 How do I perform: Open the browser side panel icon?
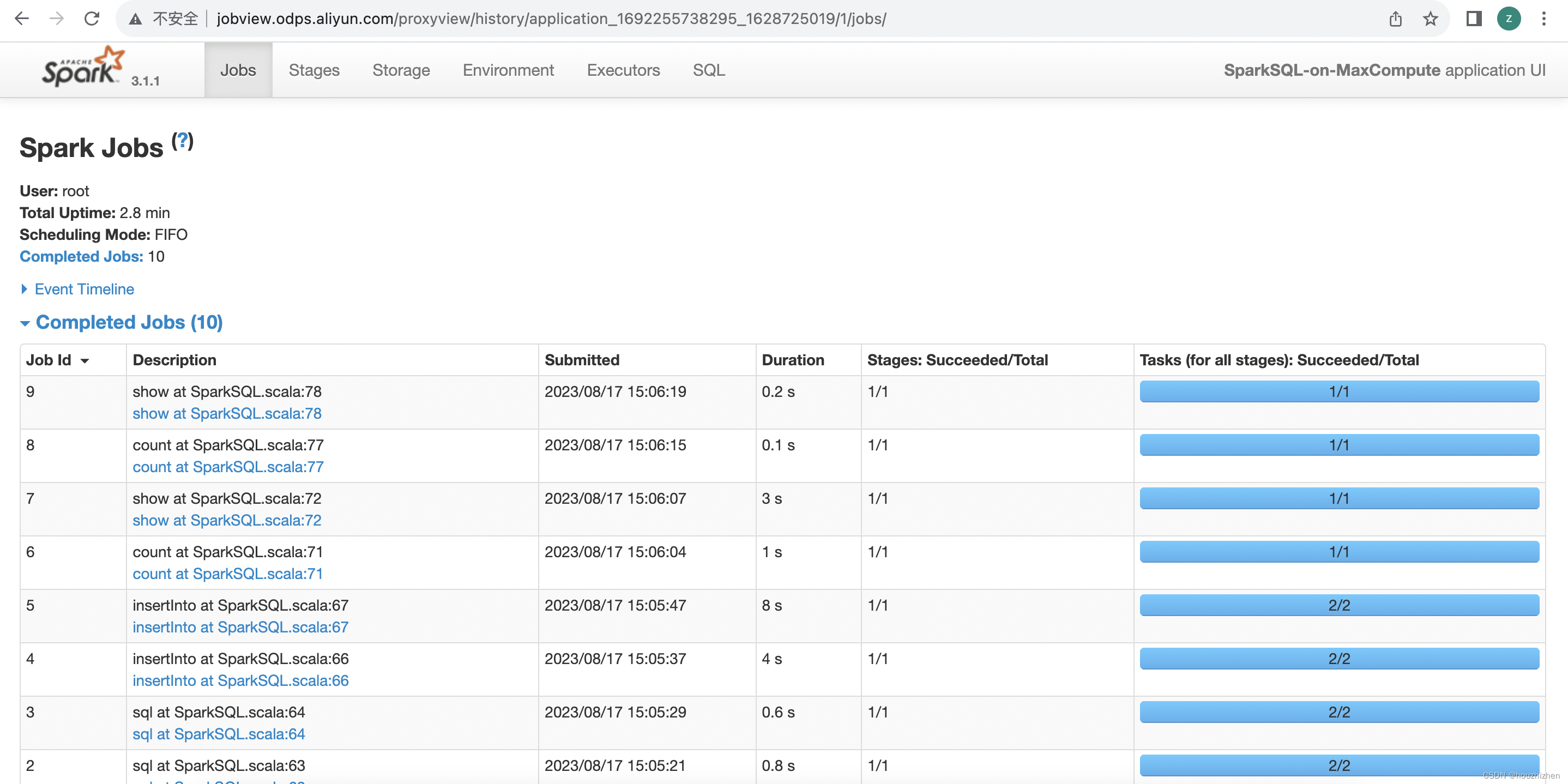click(1474, 19)
